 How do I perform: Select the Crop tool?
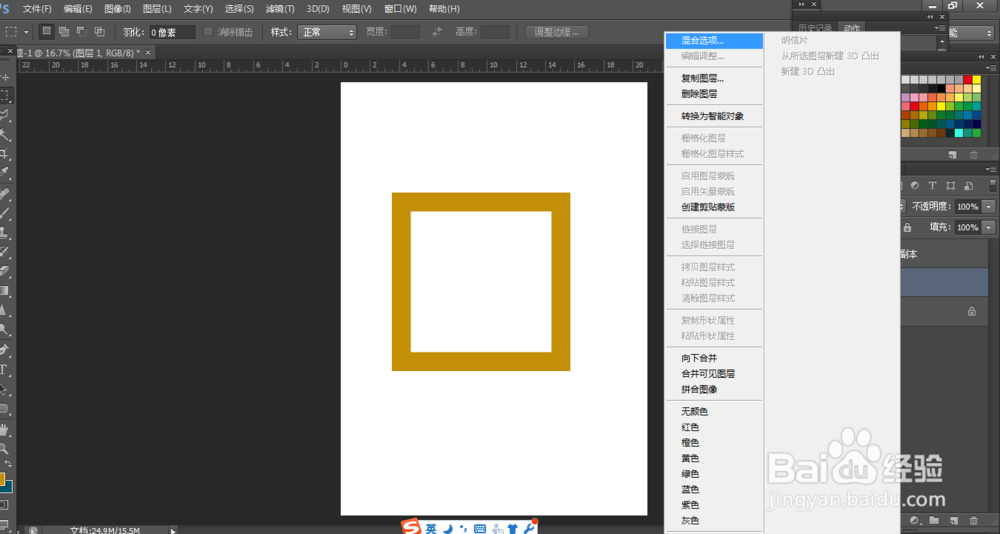[5, 154]
